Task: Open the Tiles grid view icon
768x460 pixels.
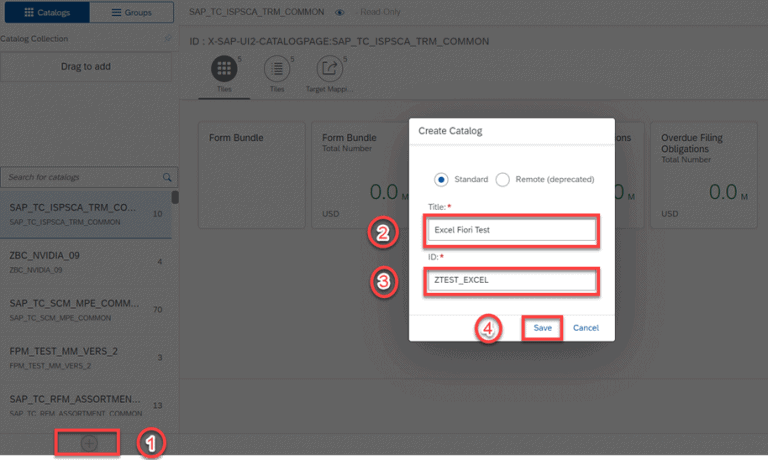Action: point(224,69)
